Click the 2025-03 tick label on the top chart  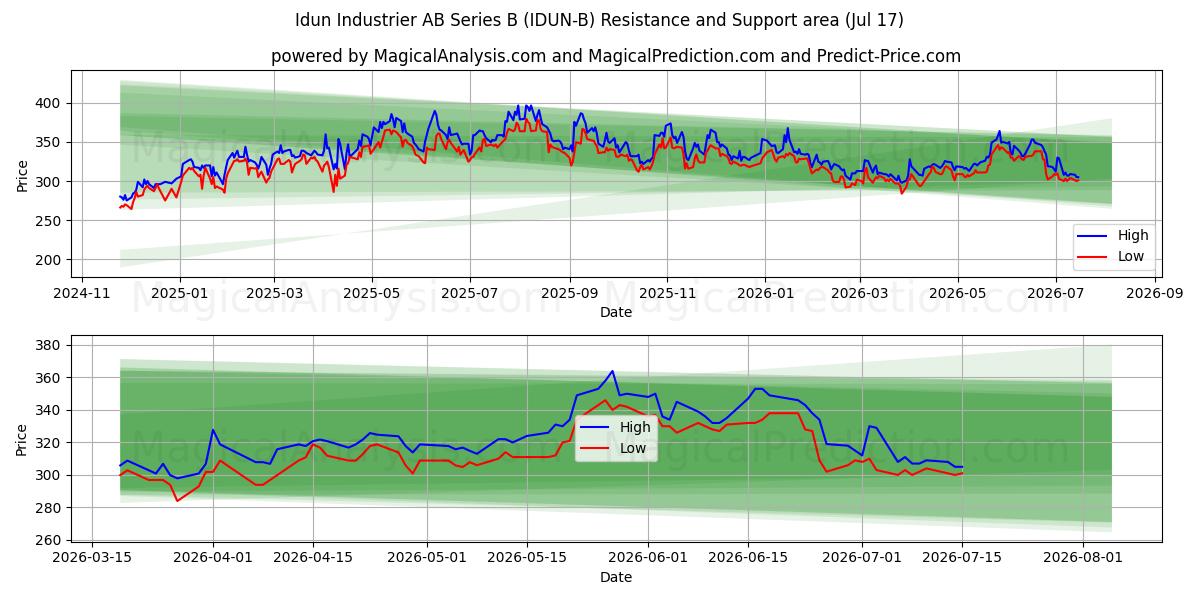tap(275, 294)
